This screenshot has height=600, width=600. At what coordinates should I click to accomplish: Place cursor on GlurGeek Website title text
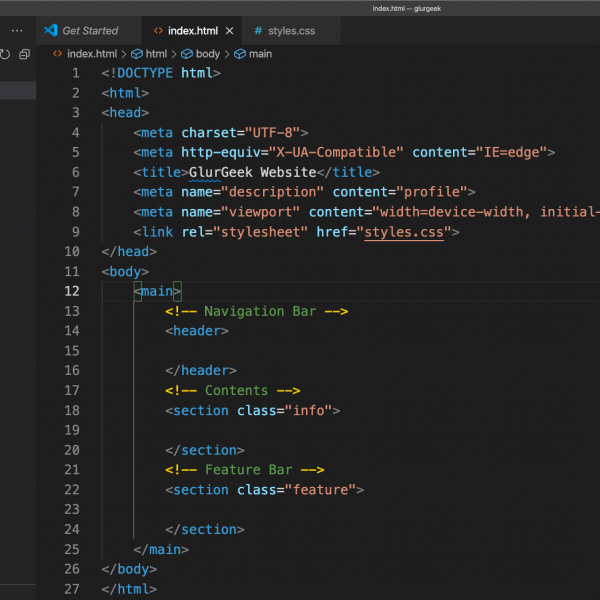click(x=252, y=172)
